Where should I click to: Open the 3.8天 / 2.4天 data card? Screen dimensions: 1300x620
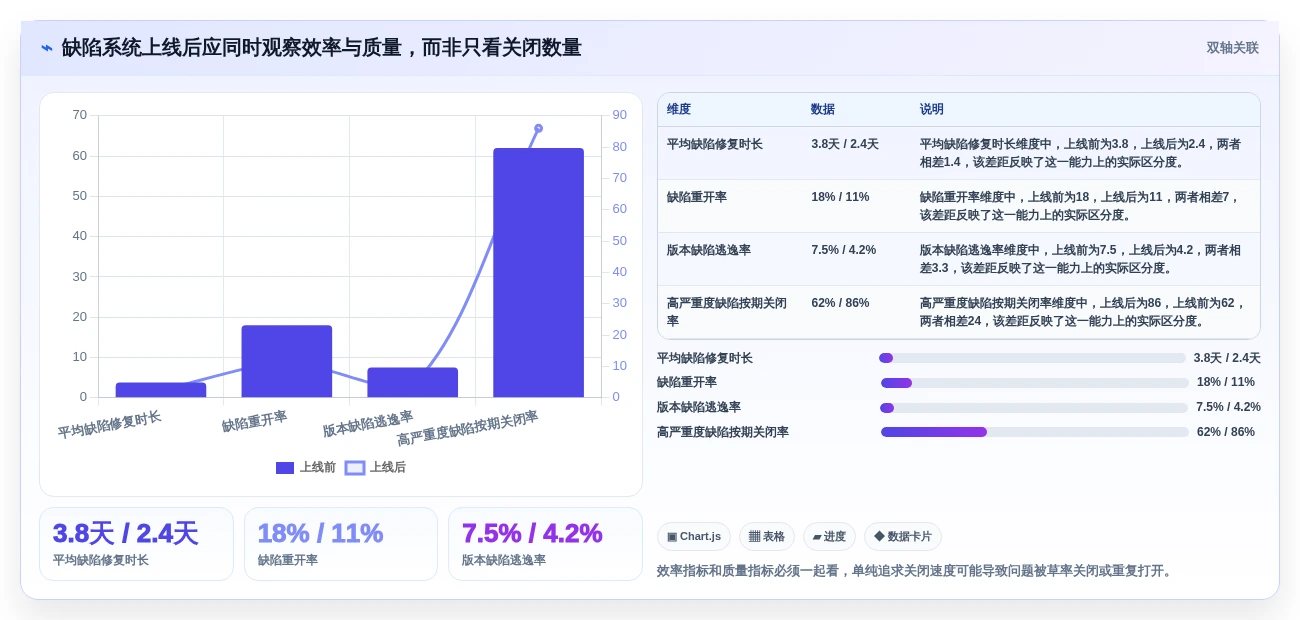pos(136,544)
